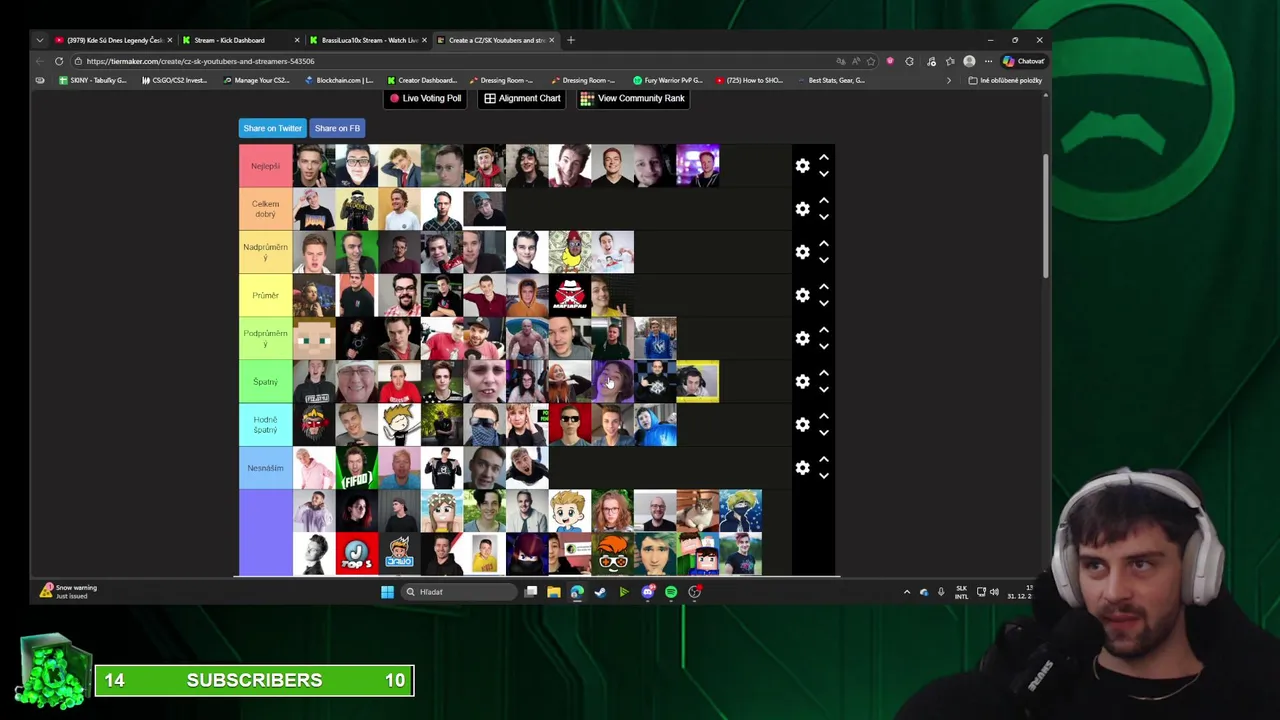1280x720 pixels.
Task: Open settings gear for Nesnáším tier
Action: pyautogui.click(x=802, y=467)
